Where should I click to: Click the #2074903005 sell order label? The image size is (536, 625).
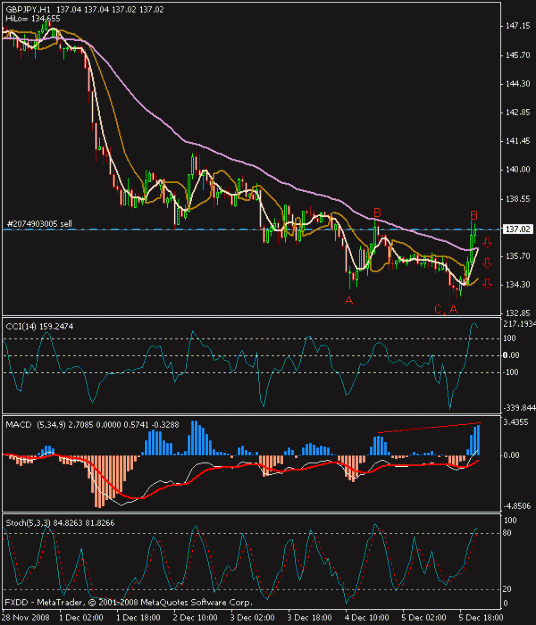pyautogui.click(x=39, y=224)
